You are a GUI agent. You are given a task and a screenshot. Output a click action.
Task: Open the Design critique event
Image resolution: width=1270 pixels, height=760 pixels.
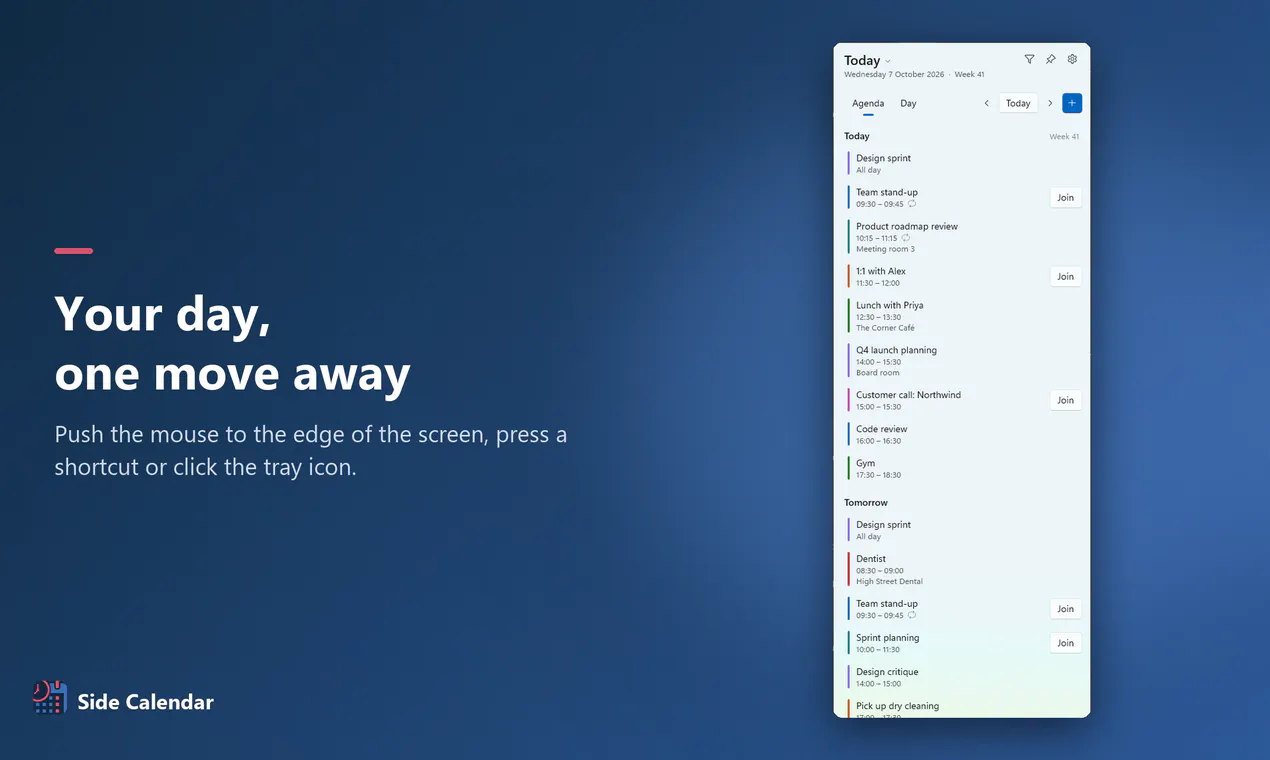963,677
